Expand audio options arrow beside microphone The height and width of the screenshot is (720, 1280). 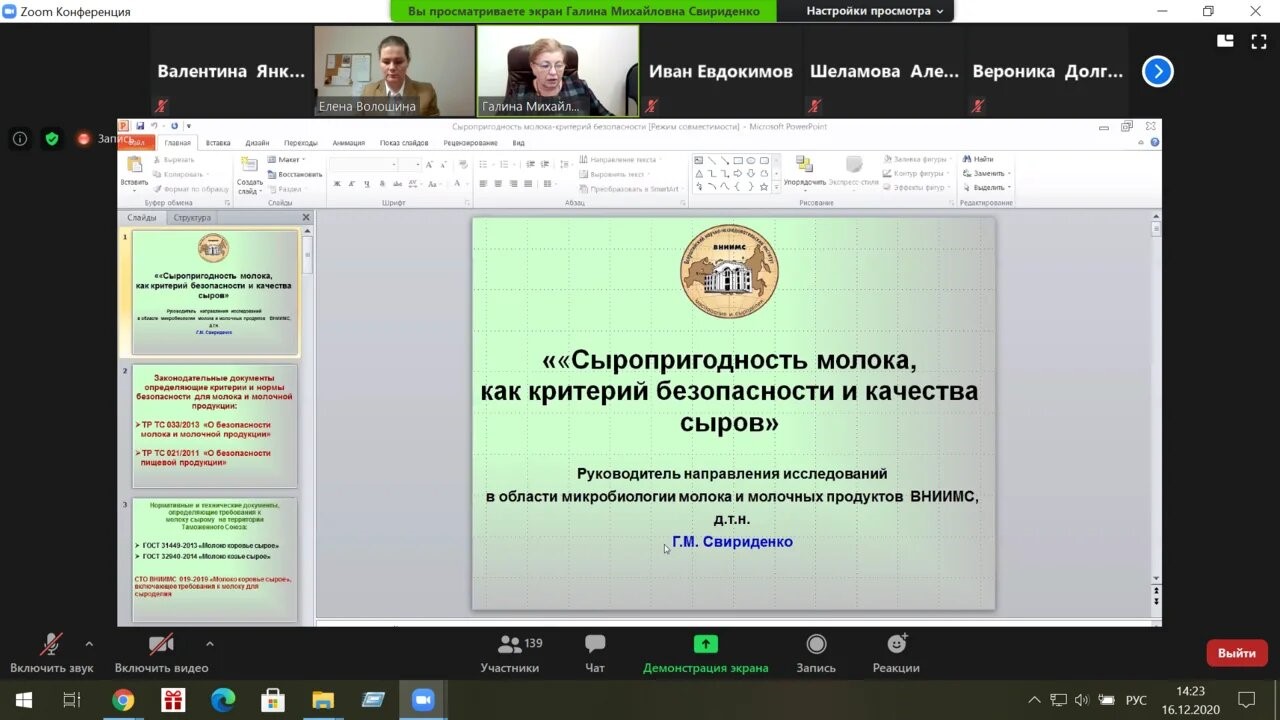[x=89, y=644]
